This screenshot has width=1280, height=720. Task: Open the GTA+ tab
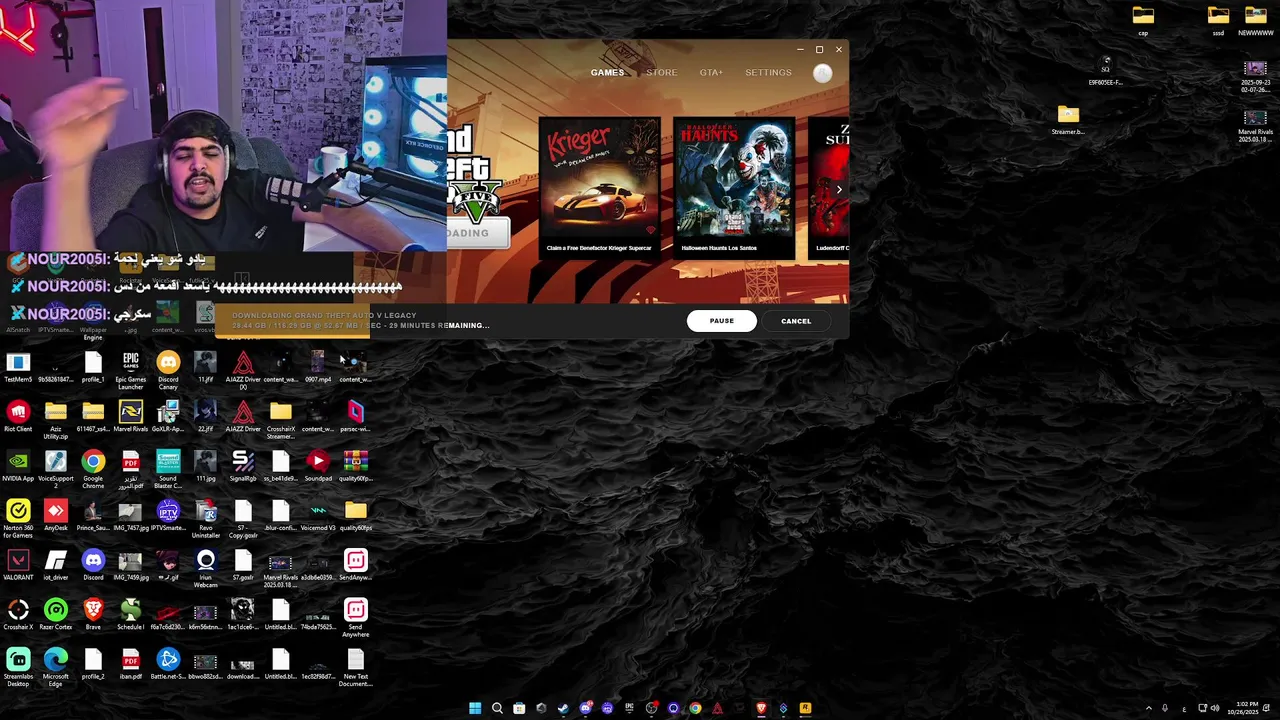711,72
